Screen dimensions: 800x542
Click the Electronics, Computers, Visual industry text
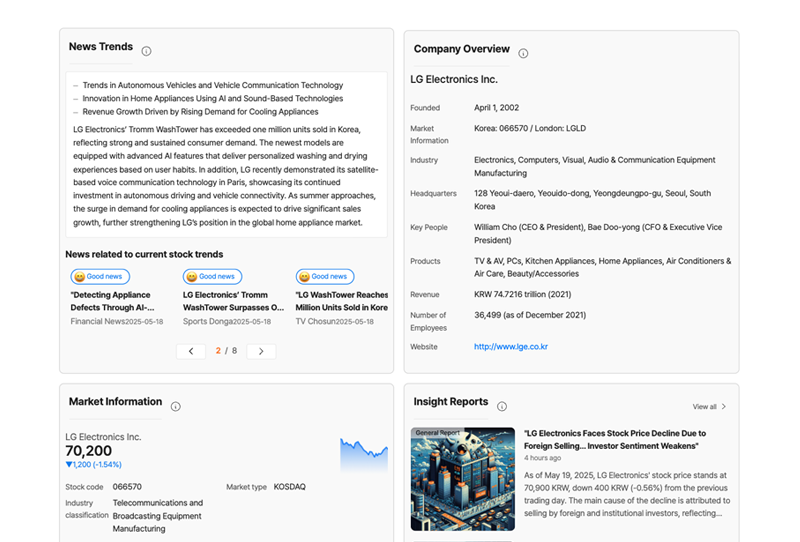tap(594, 166)
